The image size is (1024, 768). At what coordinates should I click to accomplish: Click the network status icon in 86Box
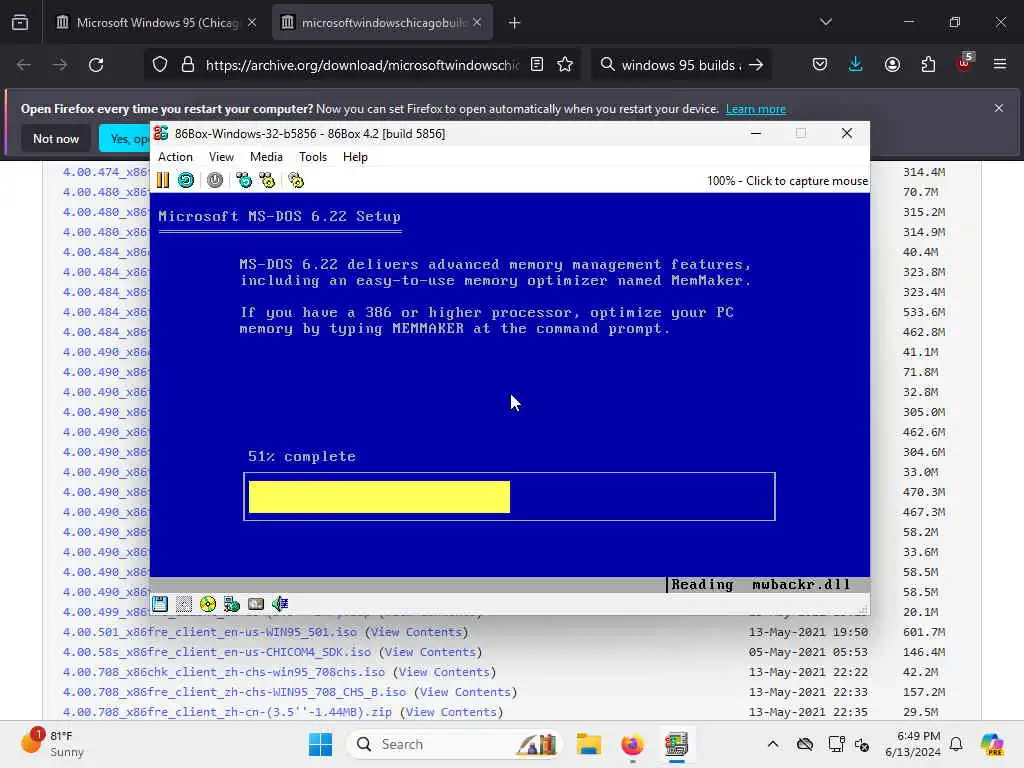click(x=232, y=604)
